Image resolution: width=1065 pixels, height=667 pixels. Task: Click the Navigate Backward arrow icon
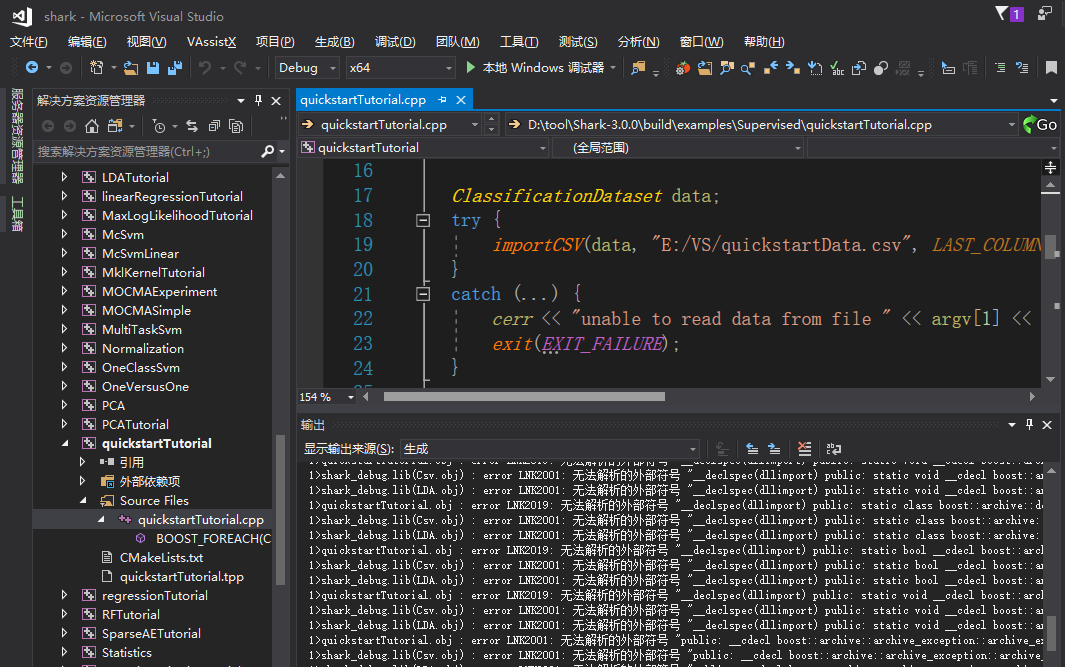click(x=32, y=69)
